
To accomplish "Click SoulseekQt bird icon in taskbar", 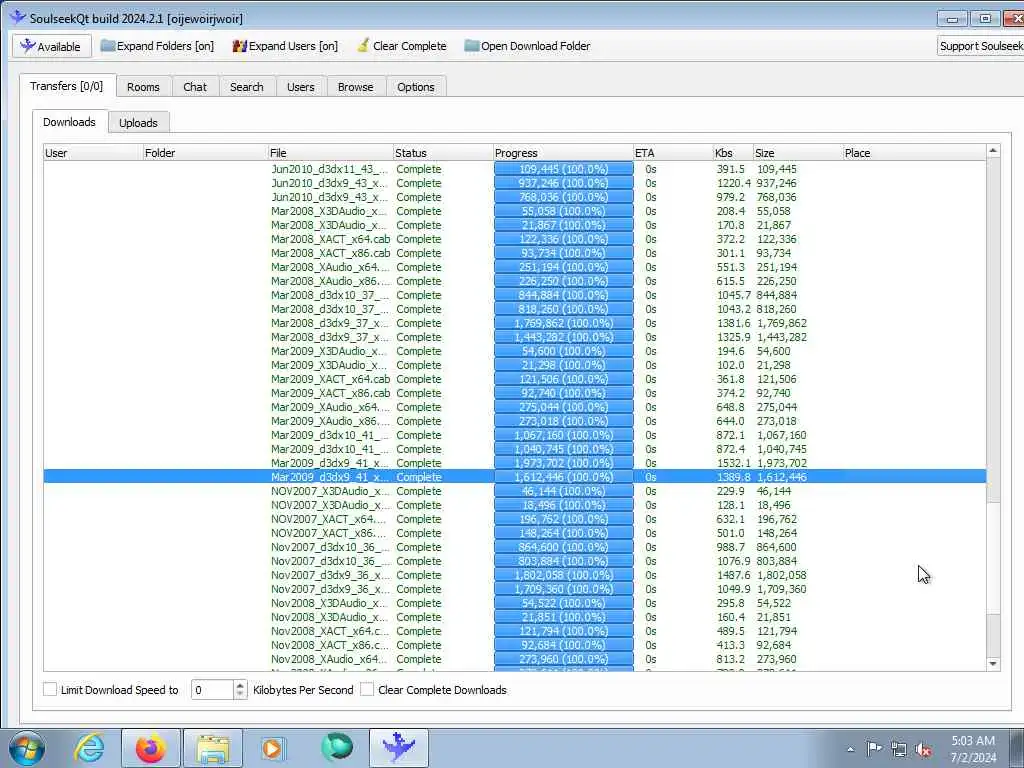I will [x=398, y=748].
